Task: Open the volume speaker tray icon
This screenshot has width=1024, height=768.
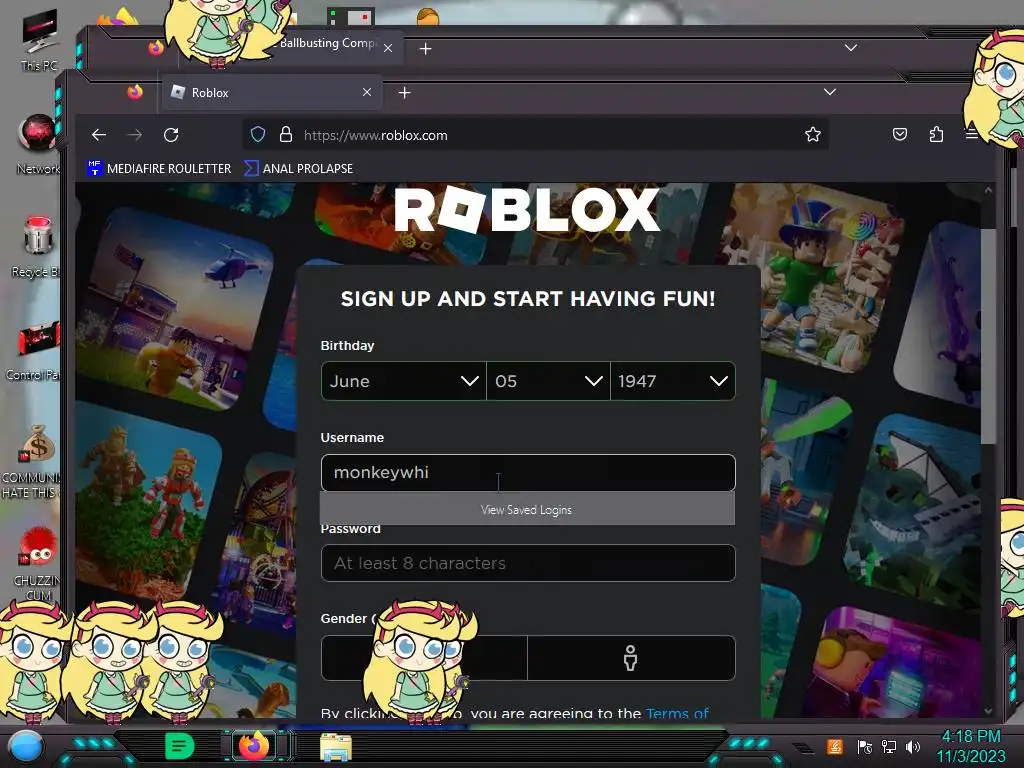Action: point(913,746)
